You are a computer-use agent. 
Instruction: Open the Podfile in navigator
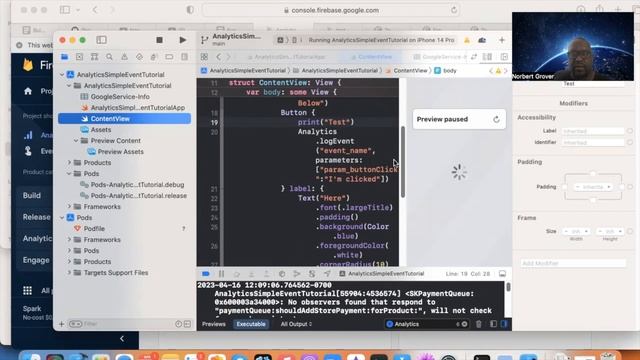coord(94,229)
